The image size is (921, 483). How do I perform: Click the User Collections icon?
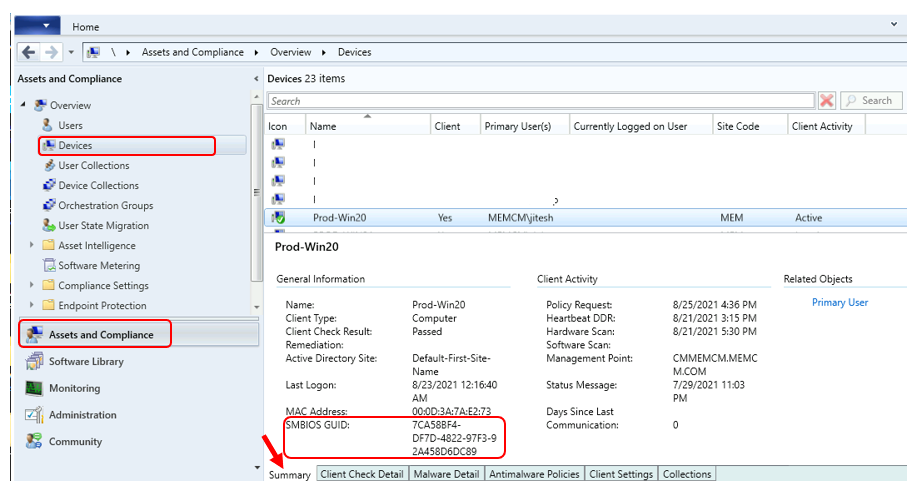49,165
